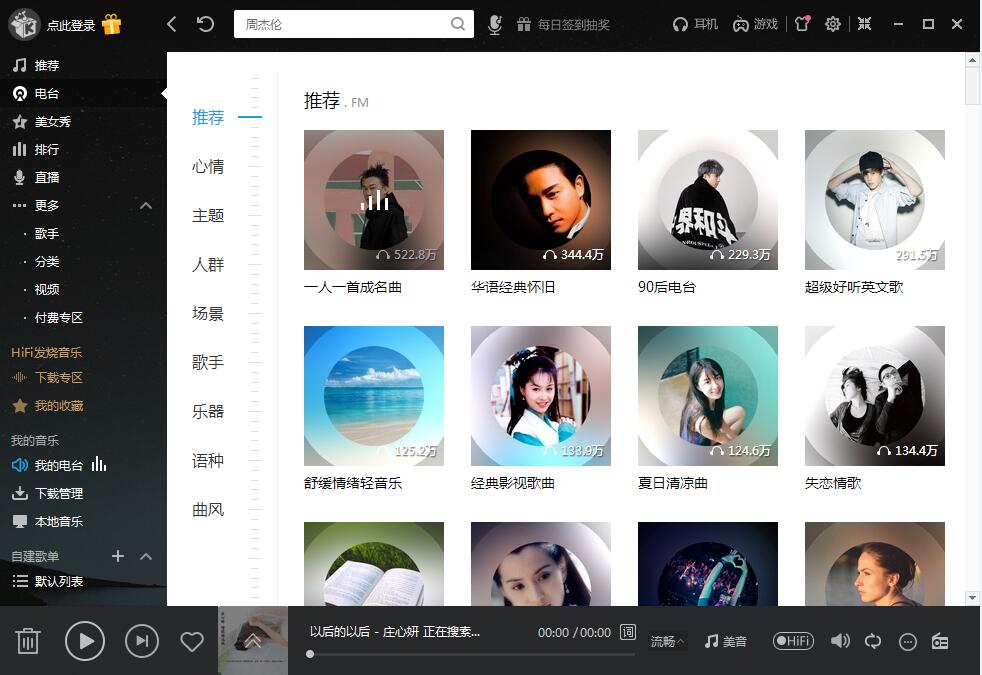Add a new playlist with plus icon
The width and height of the screenshot is (982, 675).
(118, 556)
